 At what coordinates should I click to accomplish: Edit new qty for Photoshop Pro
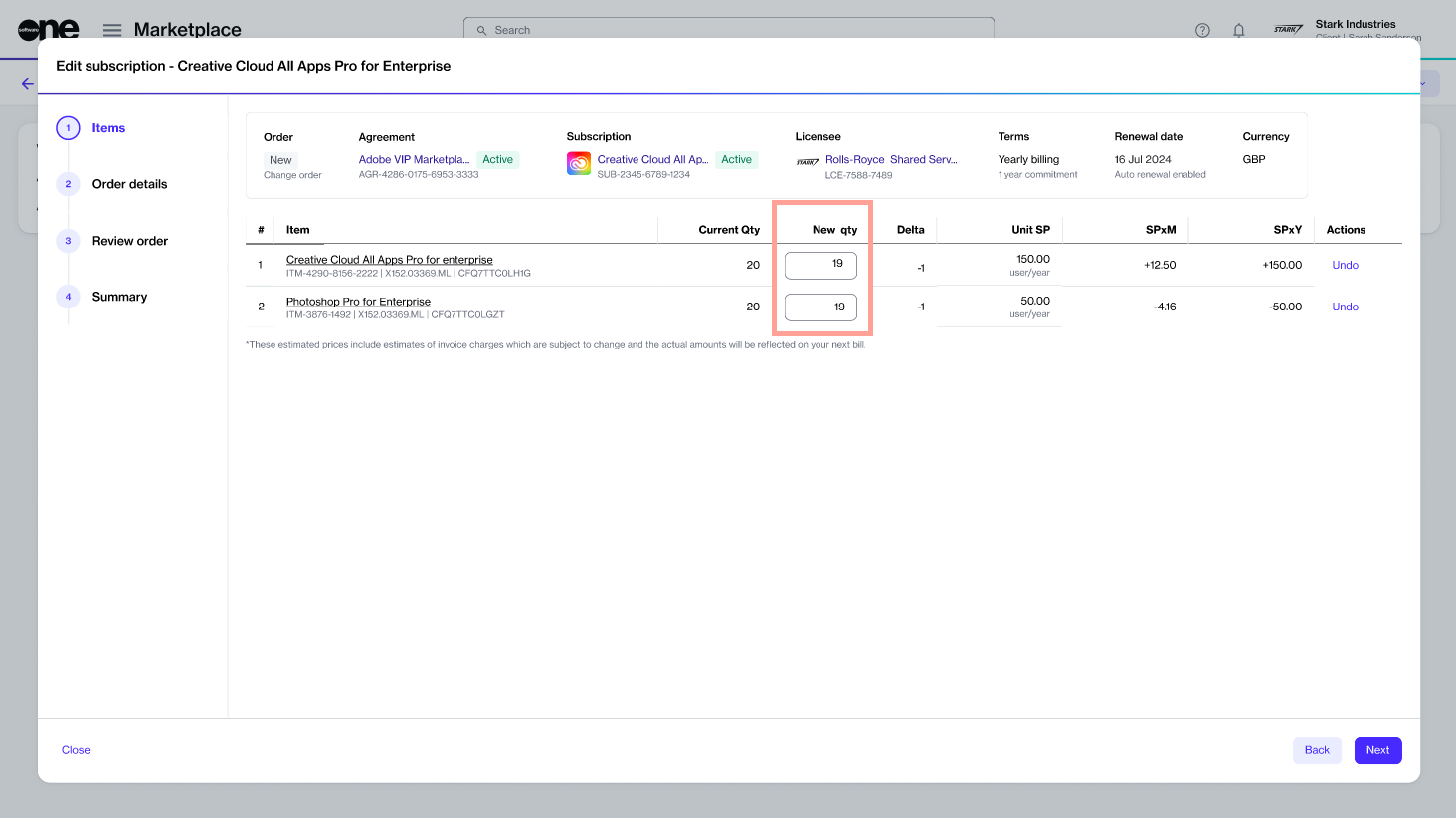tap(820, 307)
